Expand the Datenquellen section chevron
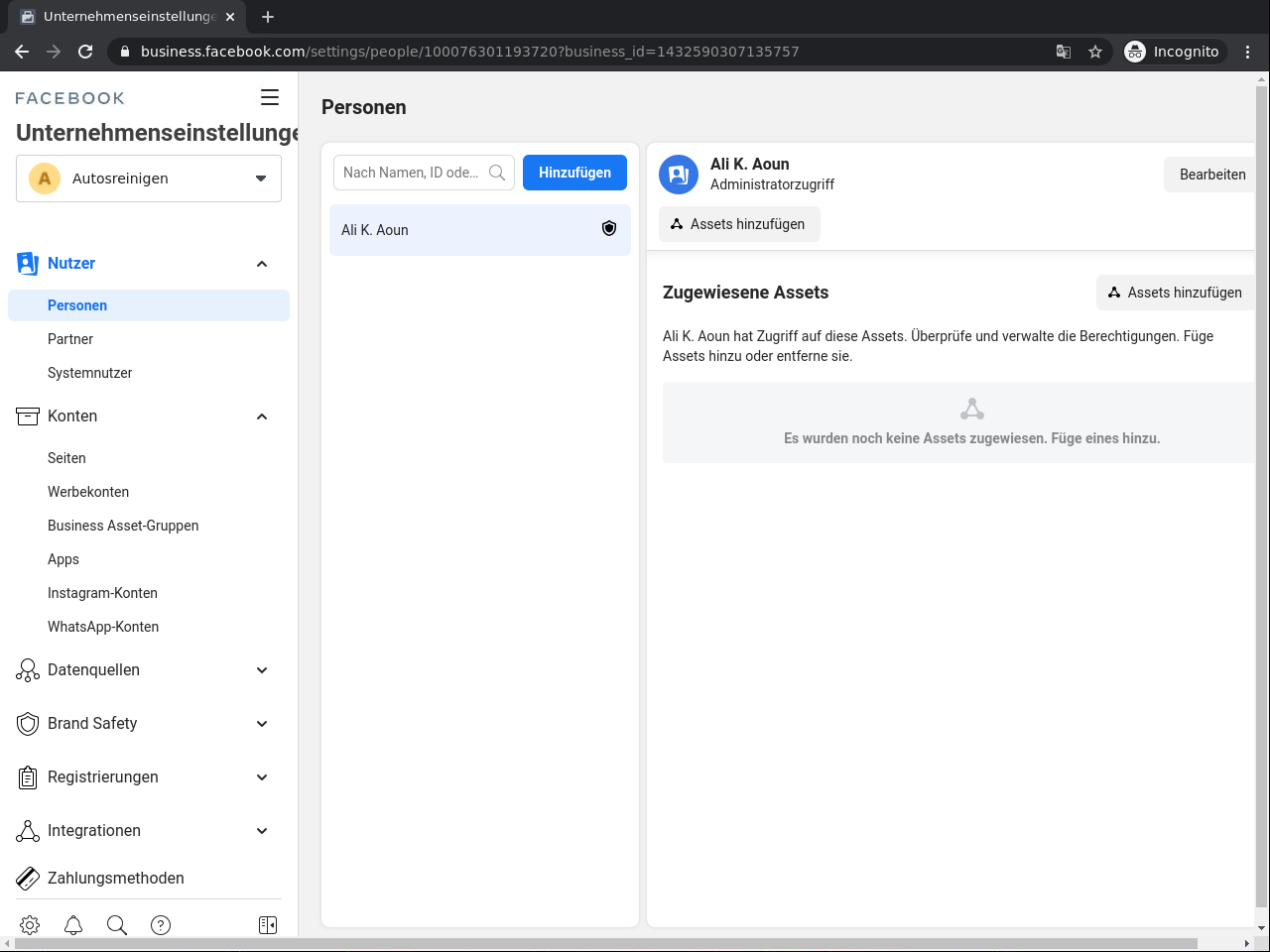This screenshot has height=952, width=1270. 262,670
